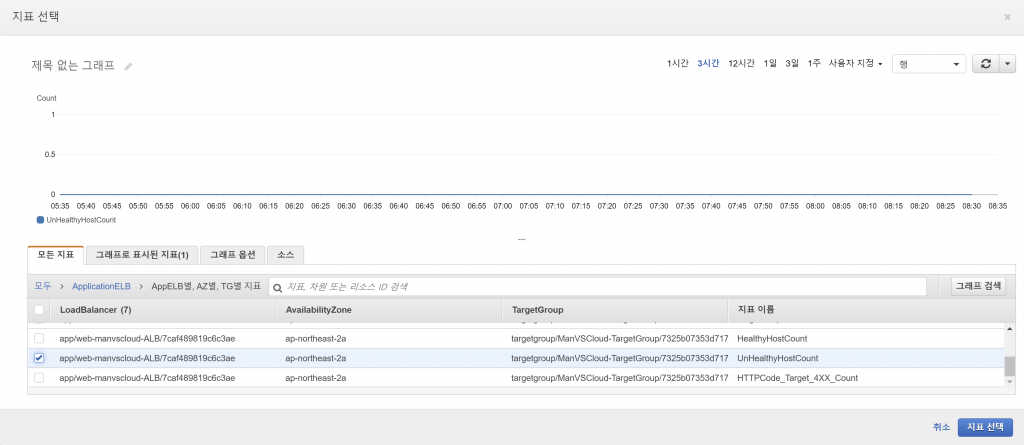Check the HTTPCode_Target_4XX_Count row
This screenshot has height=445, width=1024.
coord(39,377)
